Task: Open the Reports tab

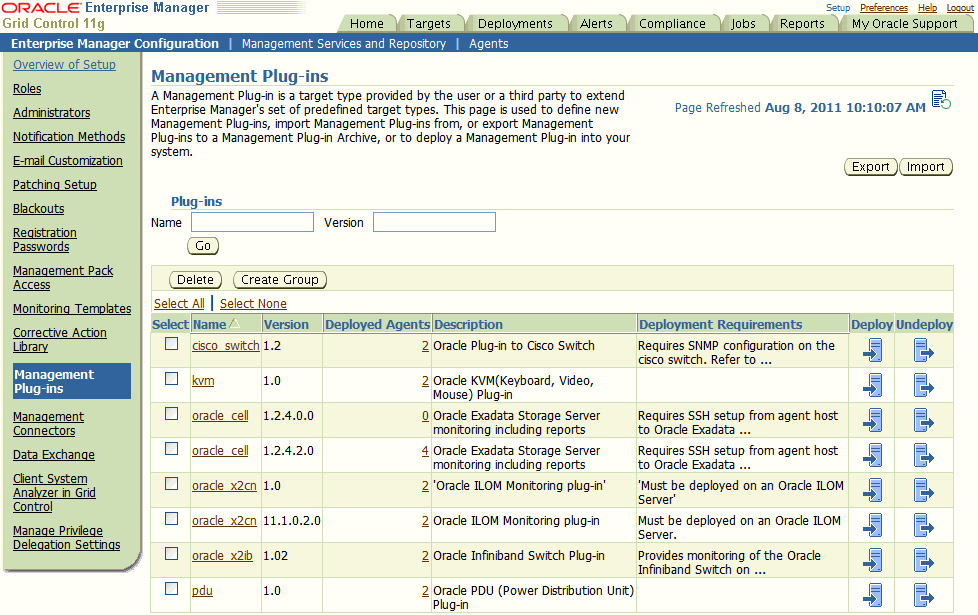Action: click(802, 24)
